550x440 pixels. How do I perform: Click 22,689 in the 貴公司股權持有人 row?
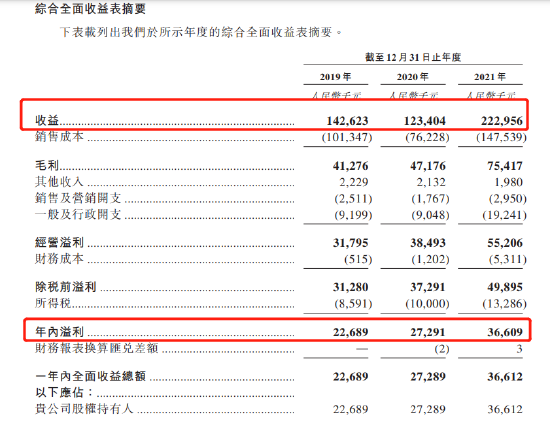tap(350, 409)
